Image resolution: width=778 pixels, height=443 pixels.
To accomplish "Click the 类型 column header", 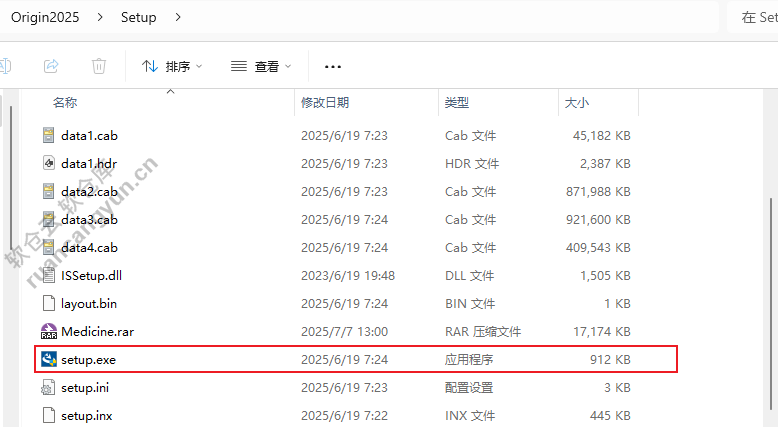I will pyautogui.click(x=457, y=103).
